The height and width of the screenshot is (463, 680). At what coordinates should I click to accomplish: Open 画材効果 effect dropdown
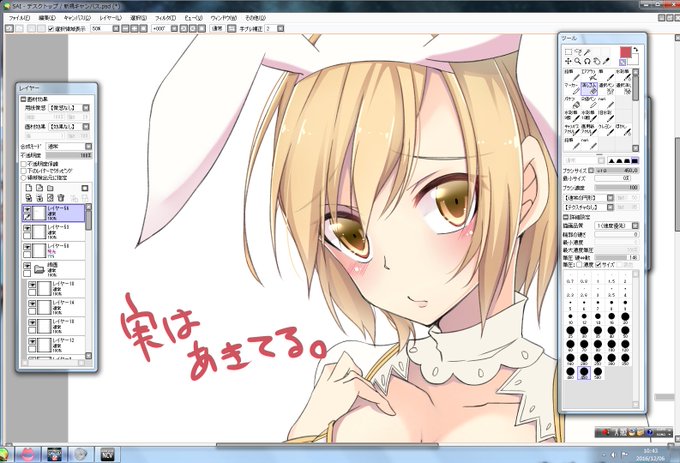86,127
